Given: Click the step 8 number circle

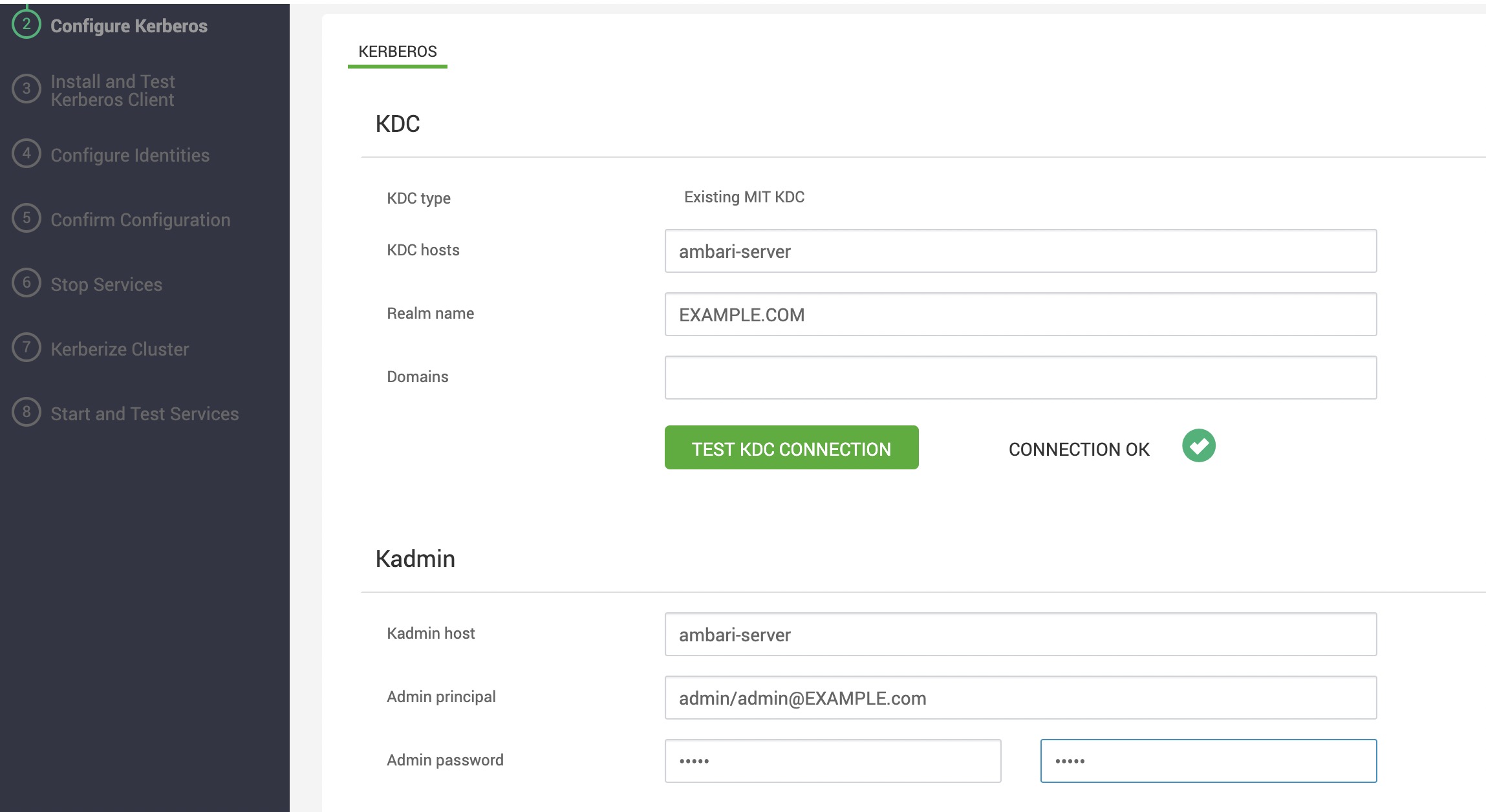Looking at the screenshot, I should click(x=26, y=412).
